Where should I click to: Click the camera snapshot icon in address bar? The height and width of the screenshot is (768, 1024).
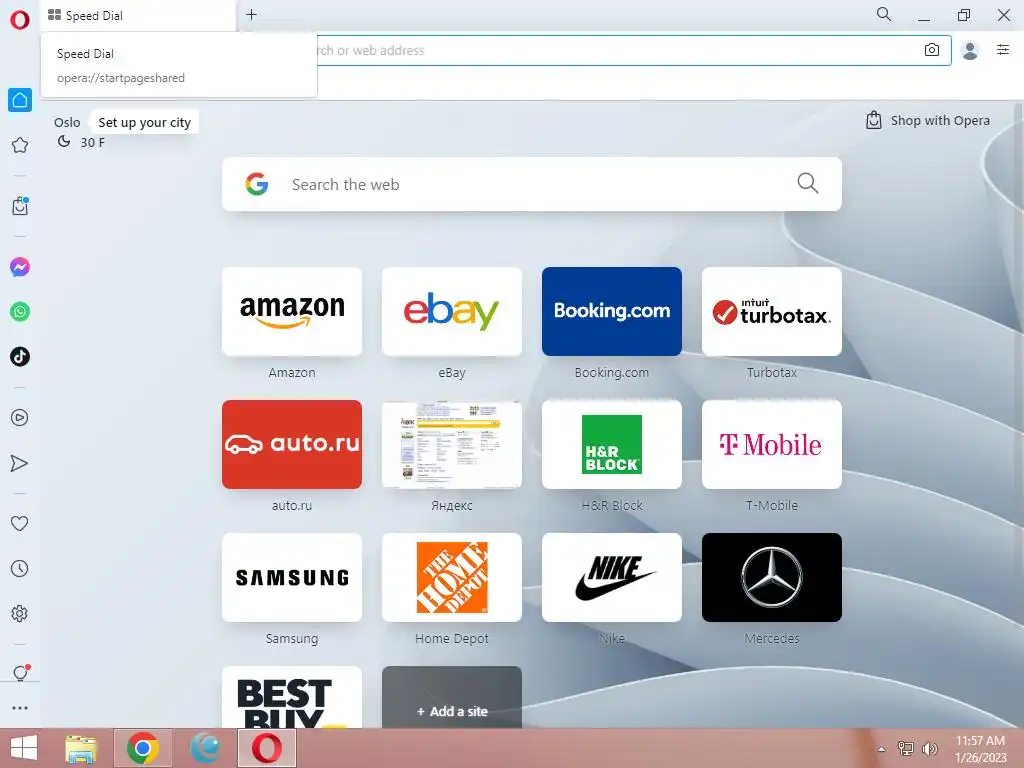(932, 50)
